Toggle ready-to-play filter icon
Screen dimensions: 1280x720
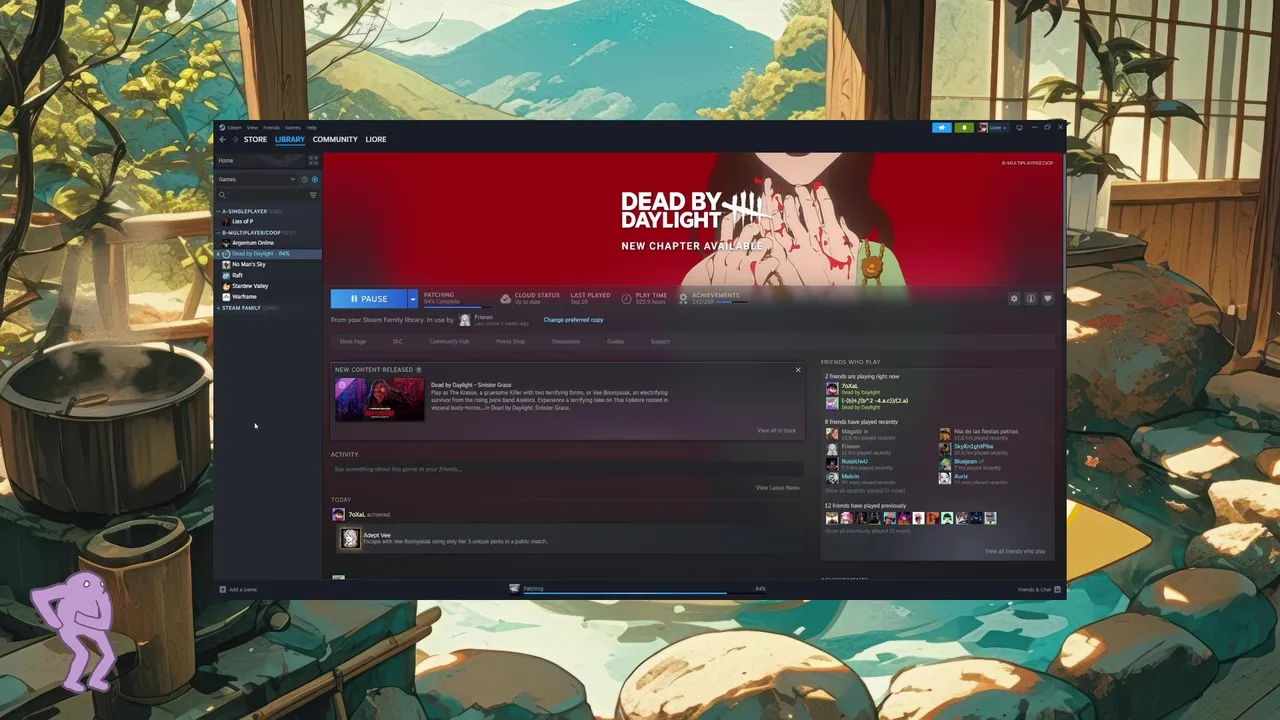click(315, 179)
